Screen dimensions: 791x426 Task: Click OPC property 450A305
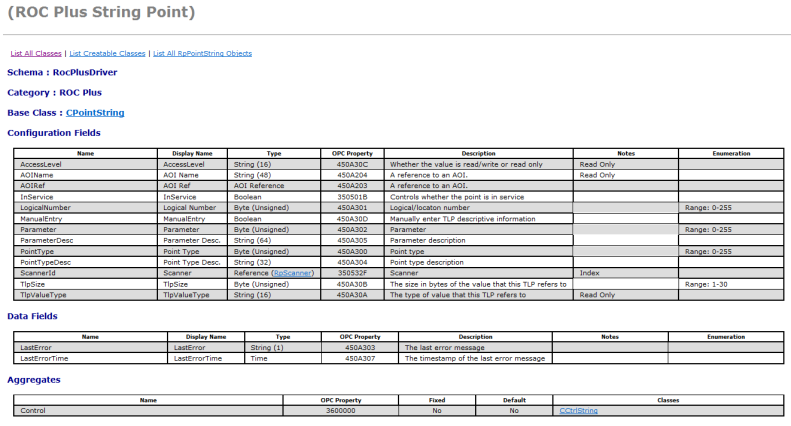pos(352,241)
